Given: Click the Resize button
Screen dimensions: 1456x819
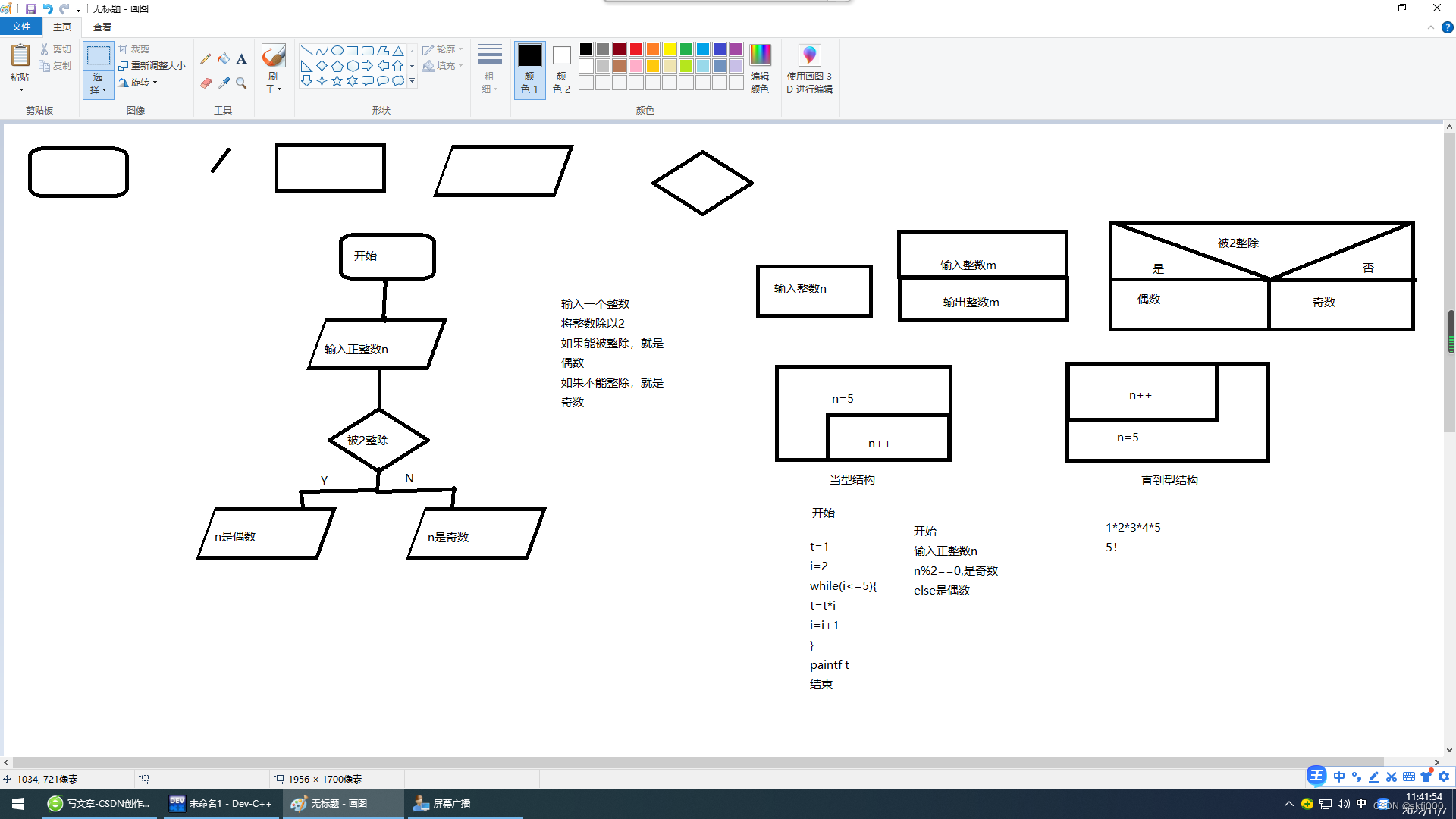Looking at the screenshot, I should click(152, 66).
